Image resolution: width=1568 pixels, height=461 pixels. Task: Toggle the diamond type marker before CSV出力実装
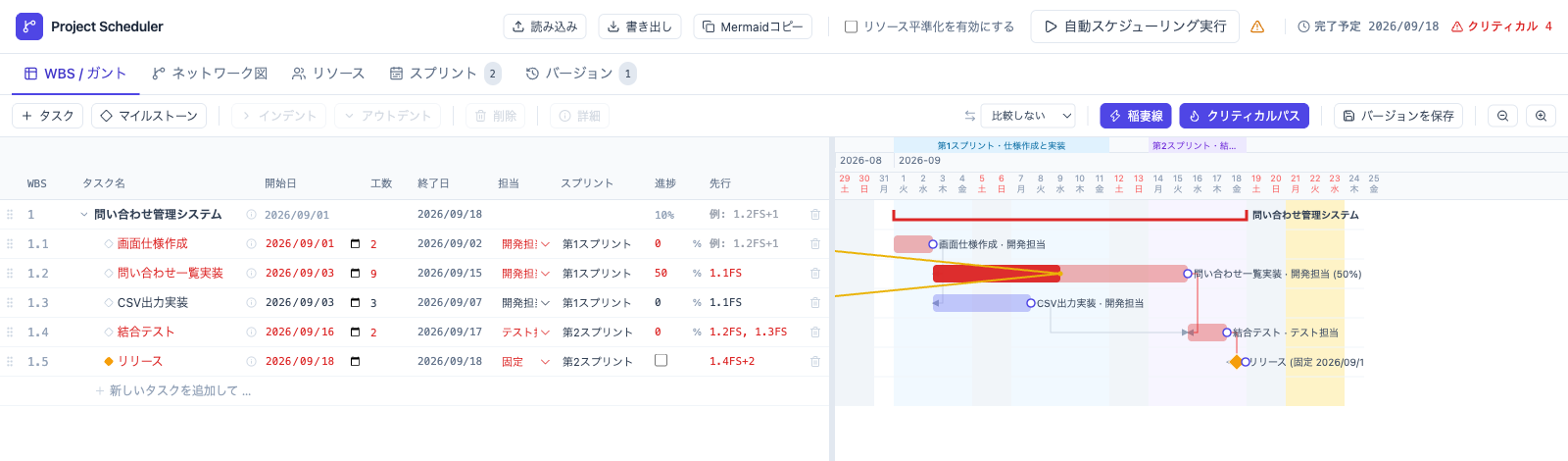[x=109, y=303]
